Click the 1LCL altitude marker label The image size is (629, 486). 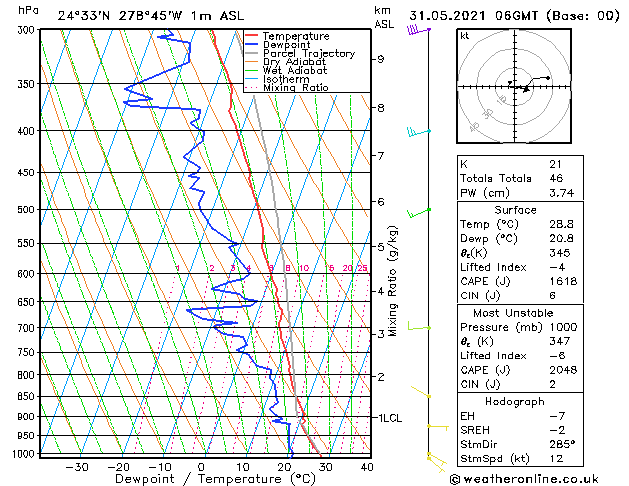(x=390, y=418)
